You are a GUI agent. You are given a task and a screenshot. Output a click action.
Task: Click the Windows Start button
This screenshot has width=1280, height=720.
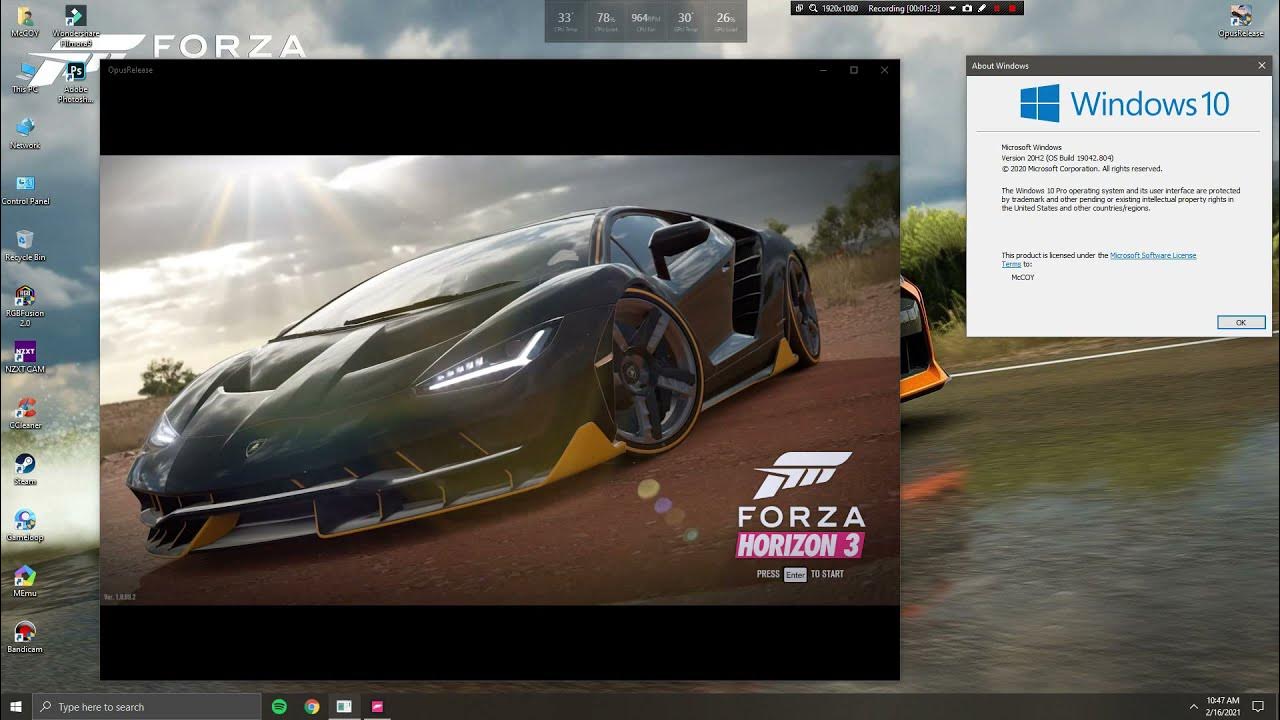(16, 706)
